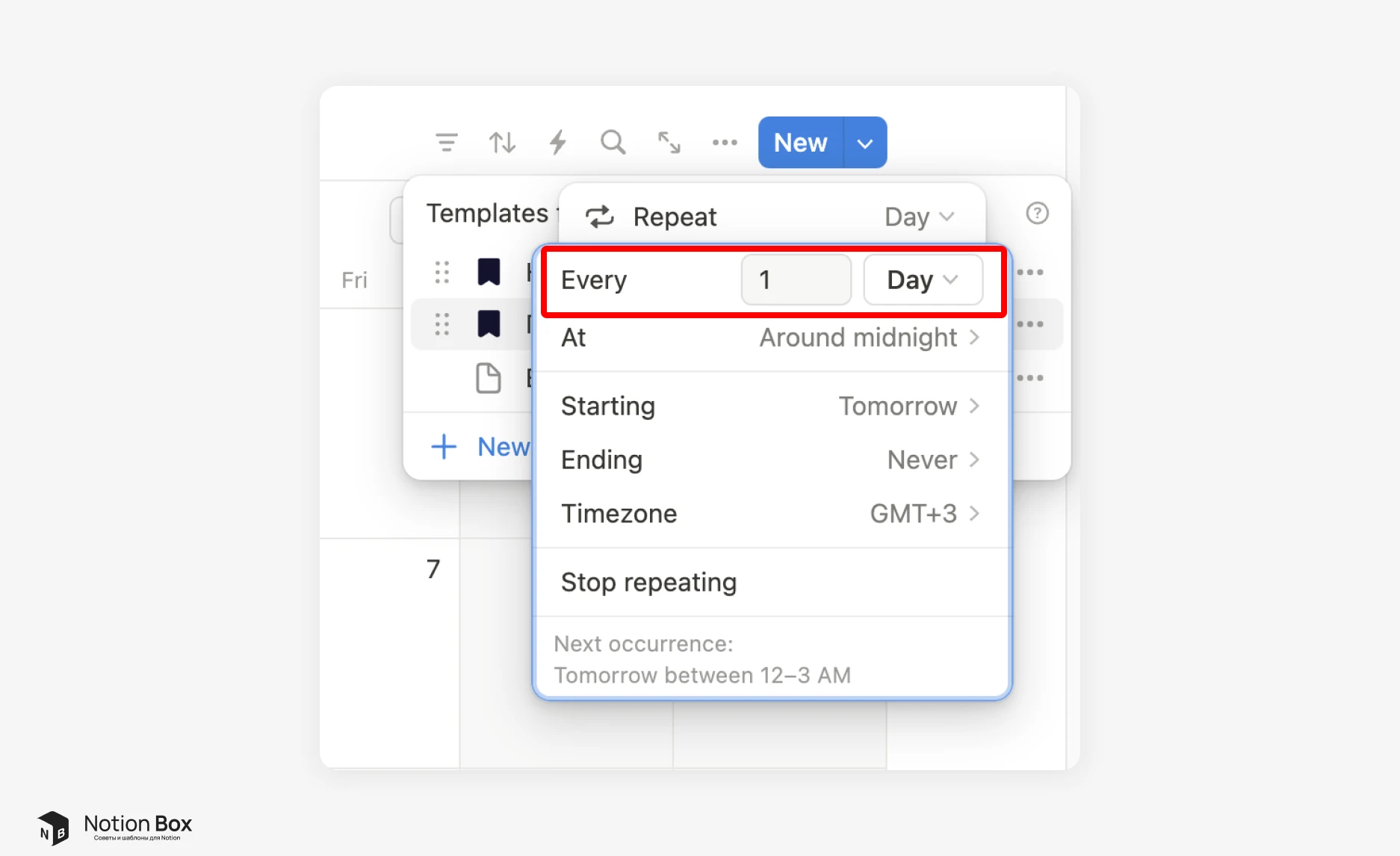The image size is (1400, 856).
Task: Open search with the magnifying glass icon
Action: tap(613, 142)
